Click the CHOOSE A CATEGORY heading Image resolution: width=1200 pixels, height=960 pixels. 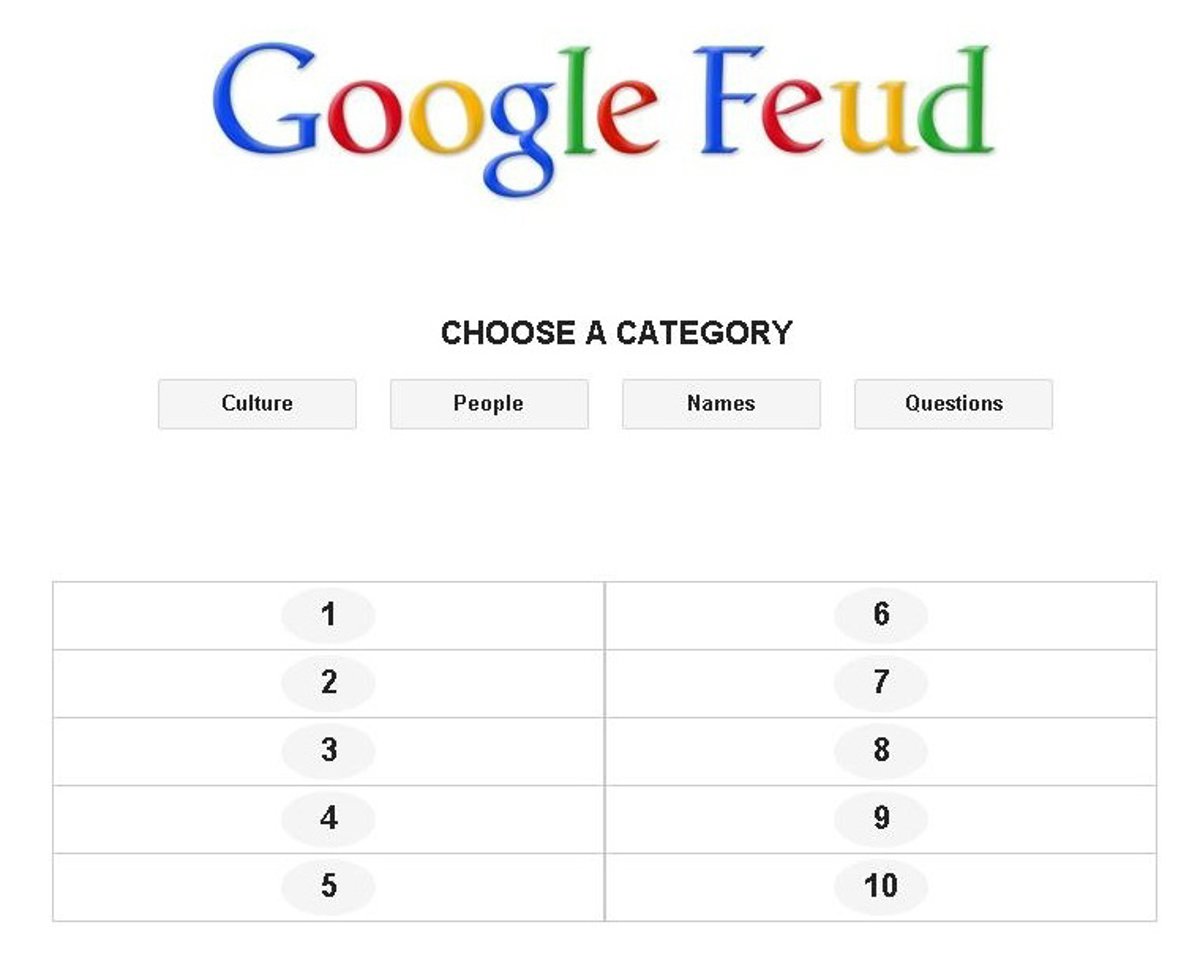click(616, 333)
